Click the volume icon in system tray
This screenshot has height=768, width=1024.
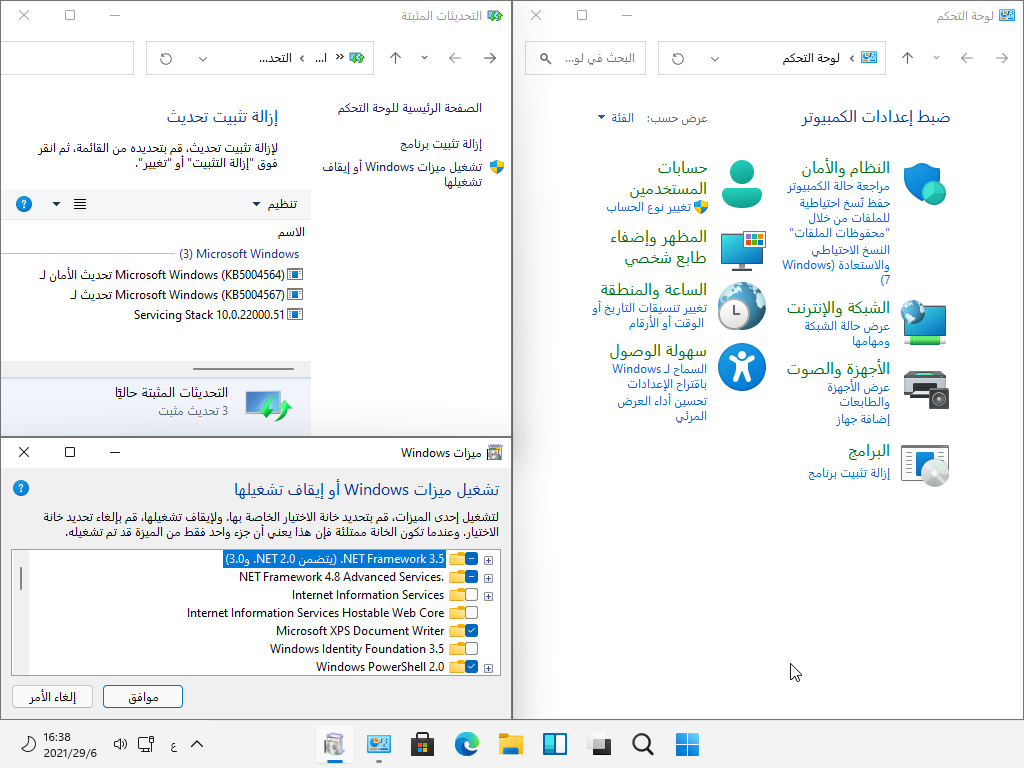click(120, 744)
